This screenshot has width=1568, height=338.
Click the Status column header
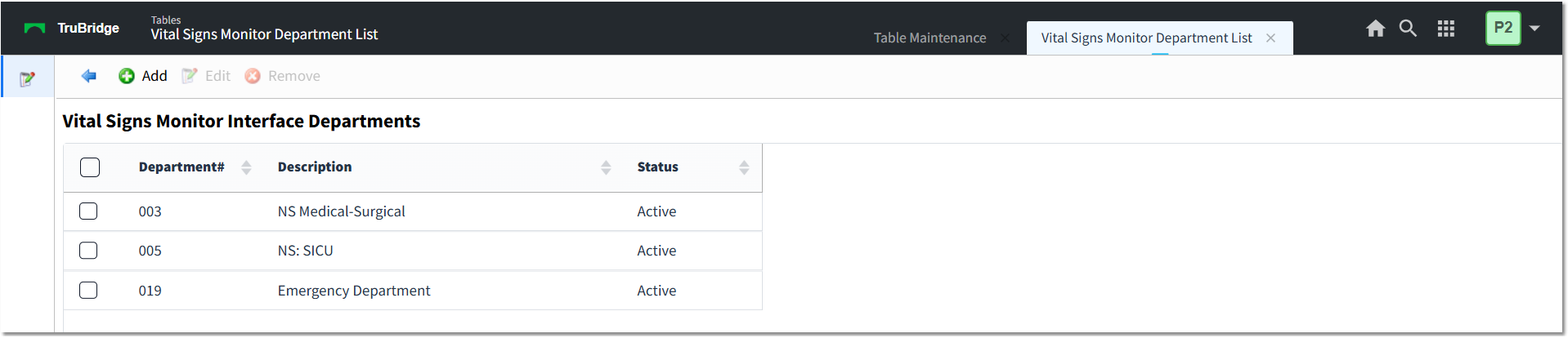[x=658, y=167]
